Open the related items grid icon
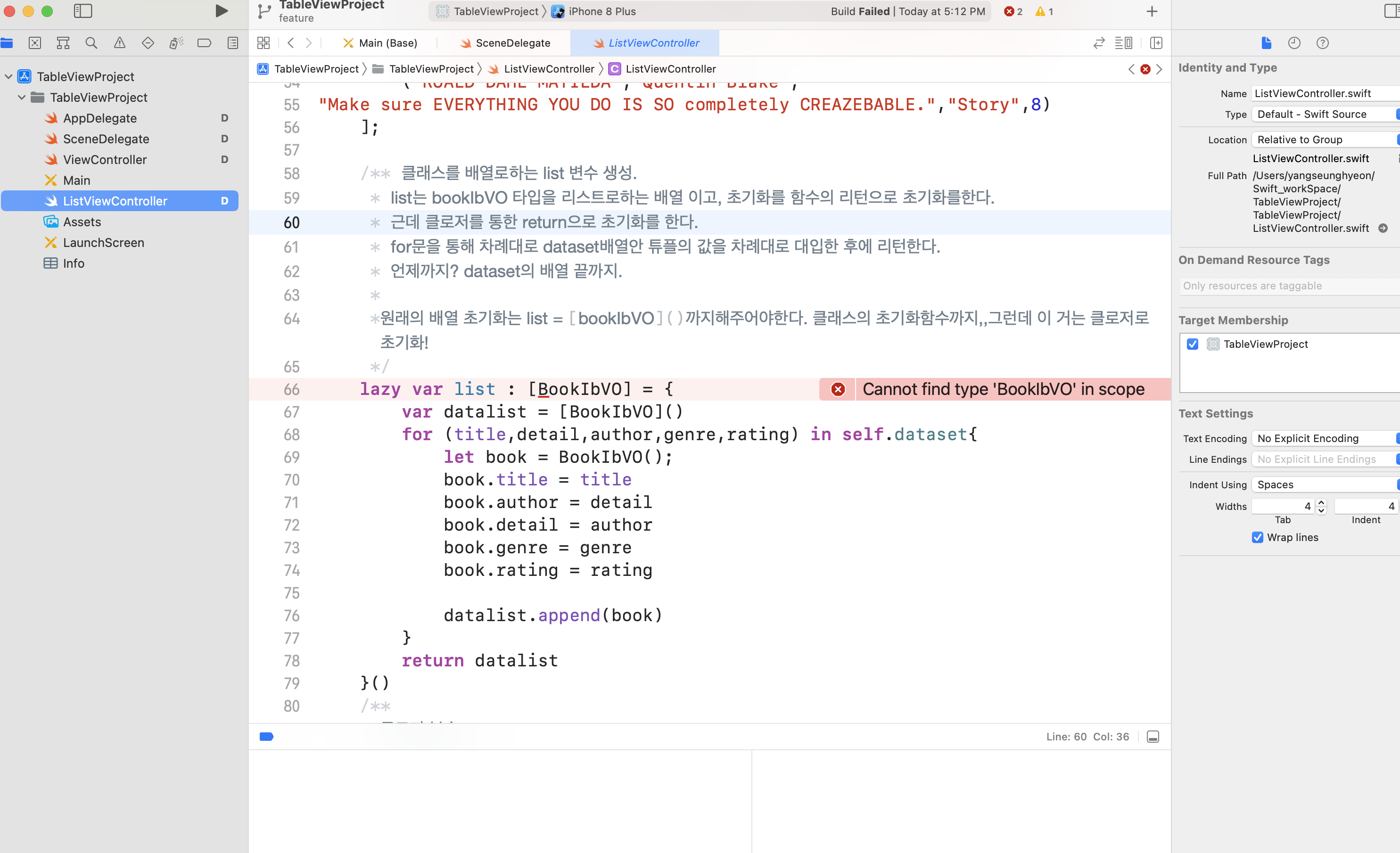Image resolution: width=1400 pixels, height=853 pixels. click(x=264, y=42)
